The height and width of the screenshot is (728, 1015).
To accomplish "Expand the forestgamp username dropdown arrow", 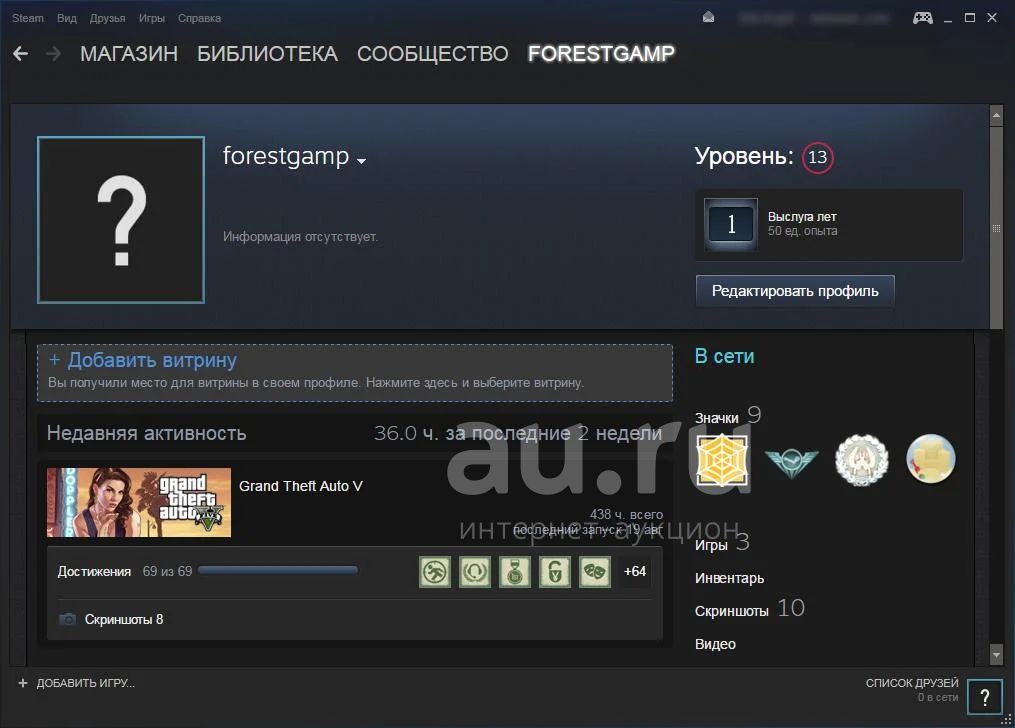I will pos(361,160).
